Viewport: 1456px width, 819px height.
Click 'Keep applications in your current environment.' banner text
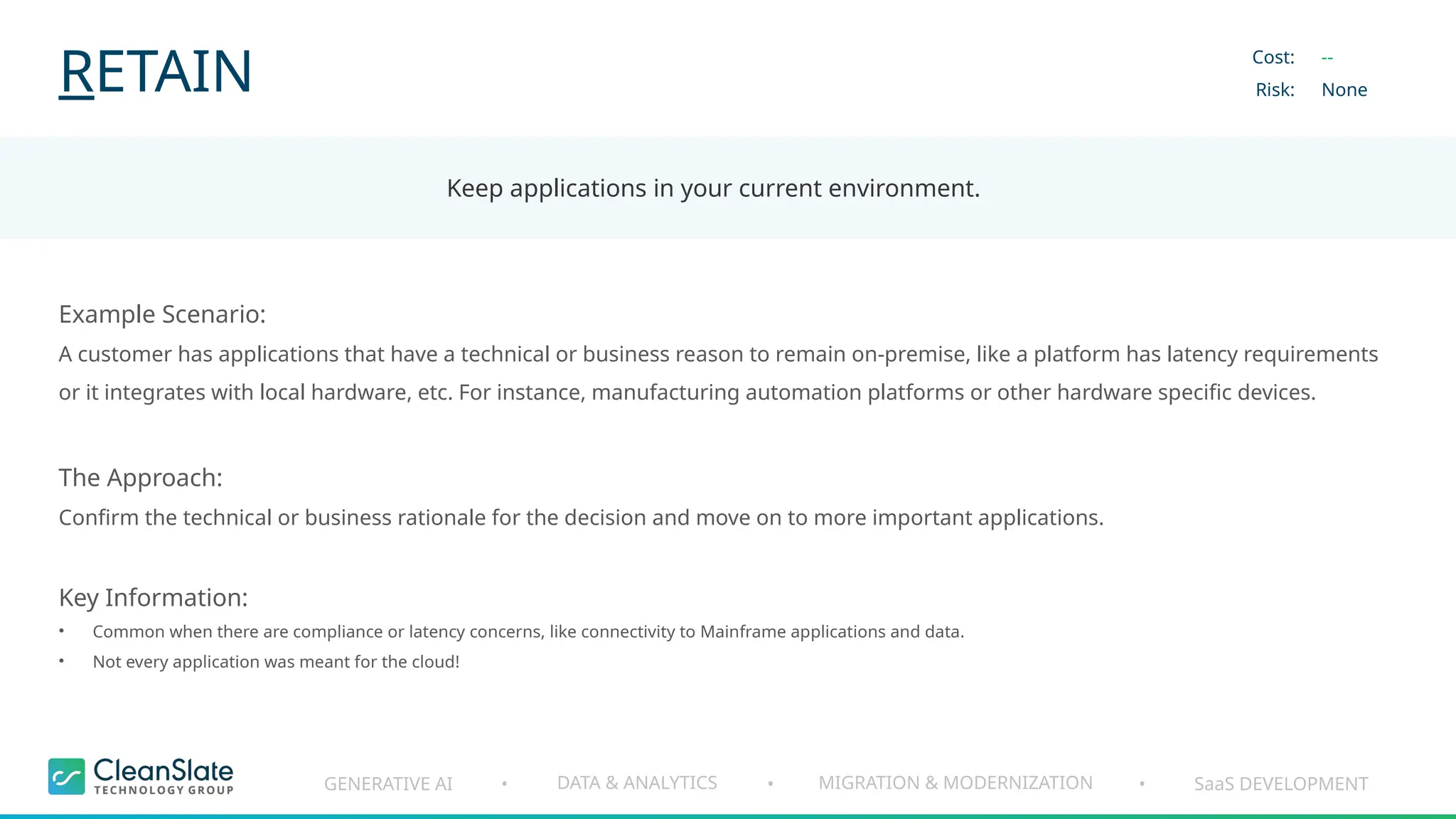[x=713, y=188]
